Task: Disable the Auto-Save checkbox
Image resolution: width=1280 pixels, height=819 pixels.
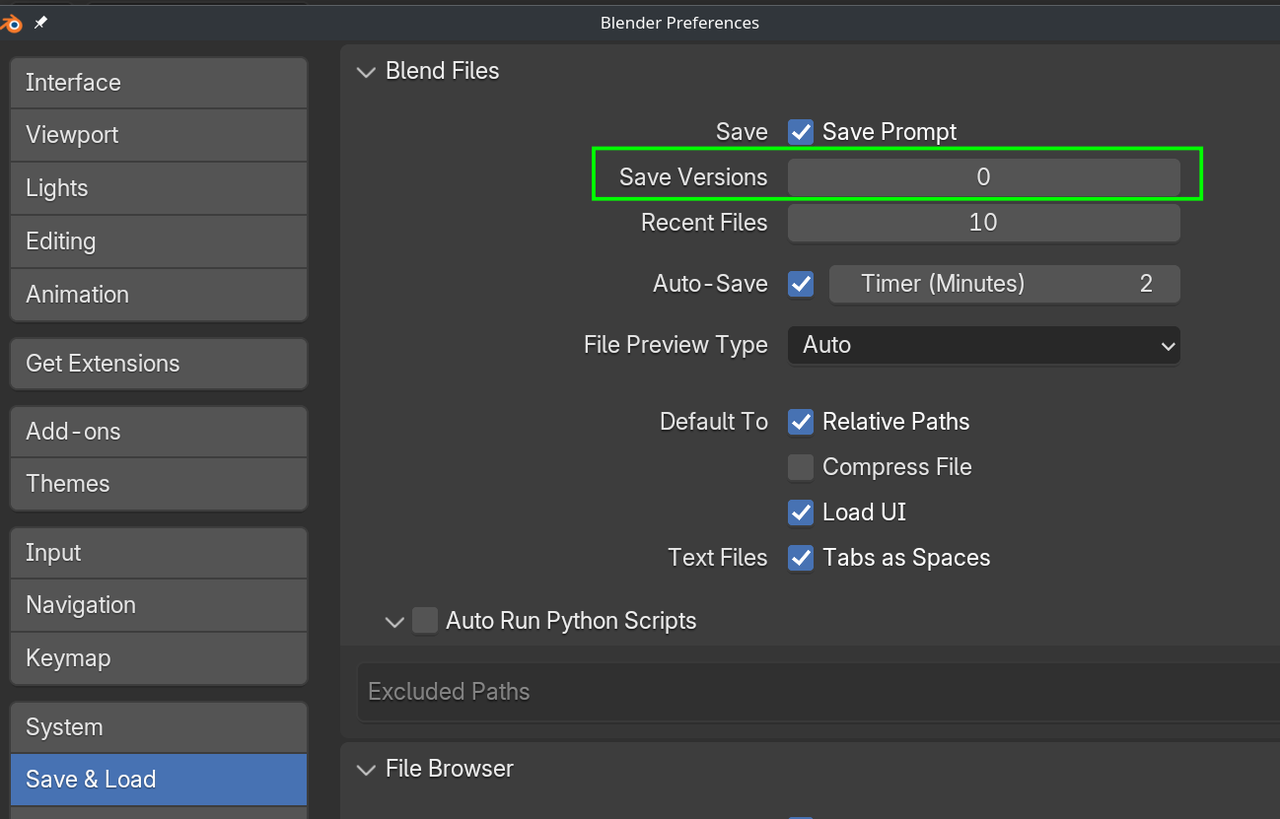Action: [x=801, y=284]
